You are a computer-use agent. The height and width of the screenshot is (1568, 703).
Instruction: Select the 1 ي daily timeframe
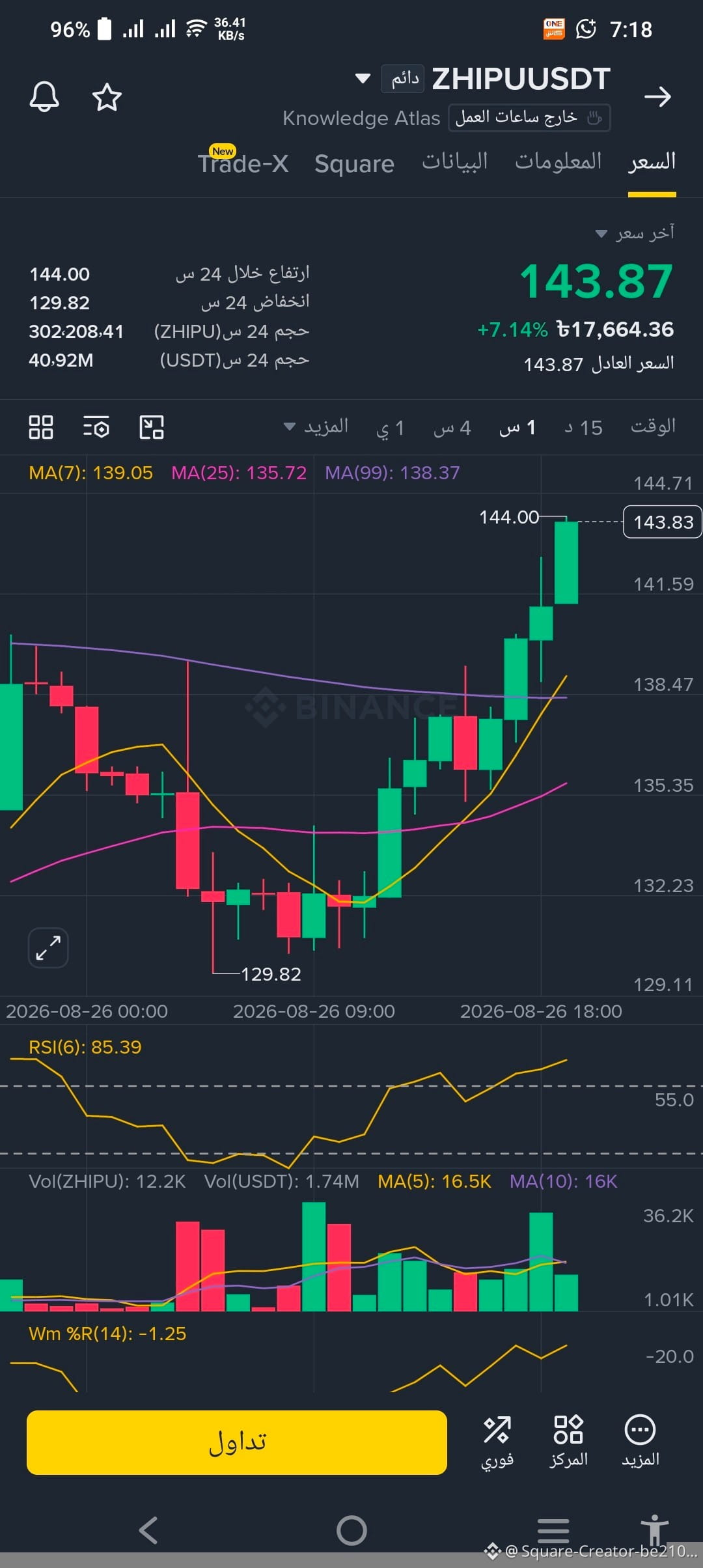391,428
